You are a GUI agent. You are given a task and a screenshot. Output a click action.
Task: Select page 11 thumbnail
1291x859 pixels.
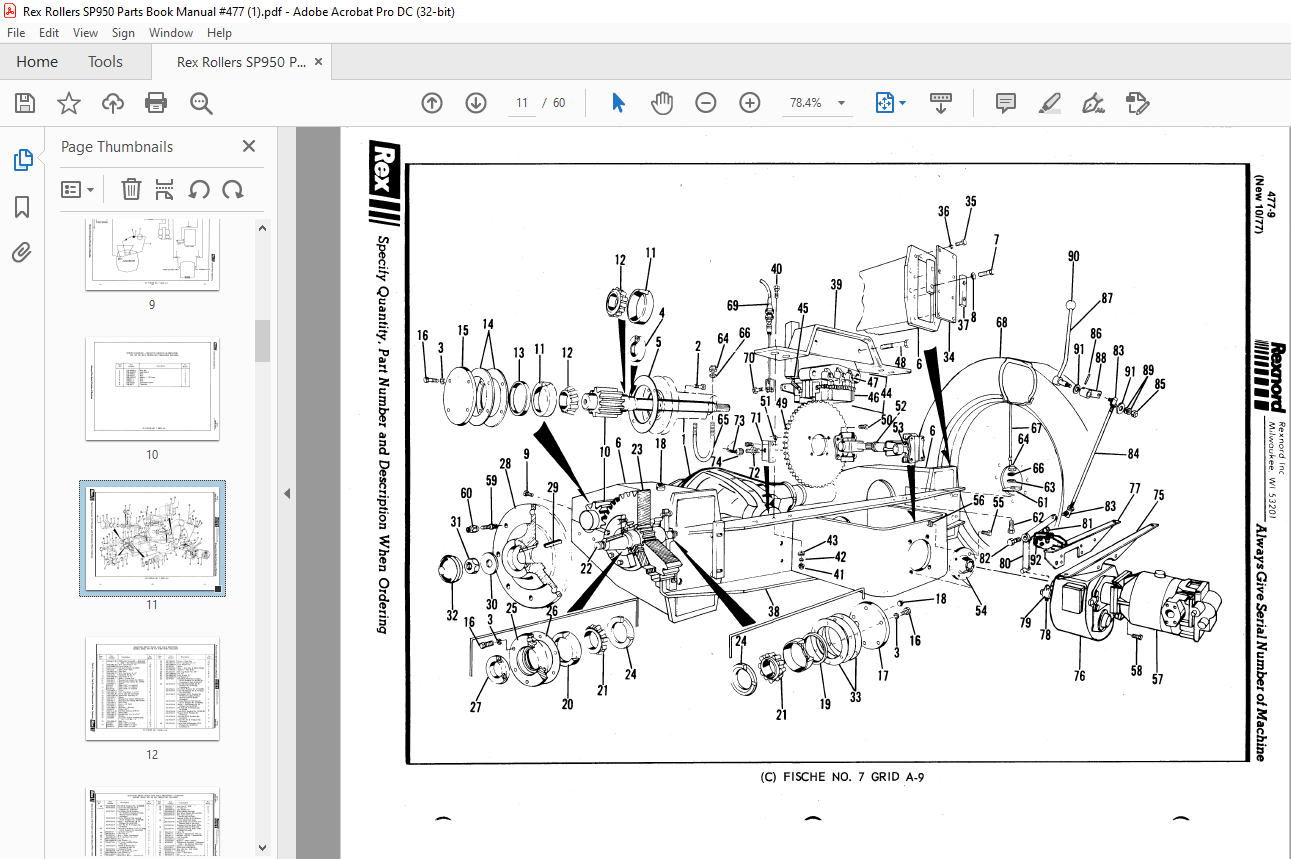tap(152, 539)
